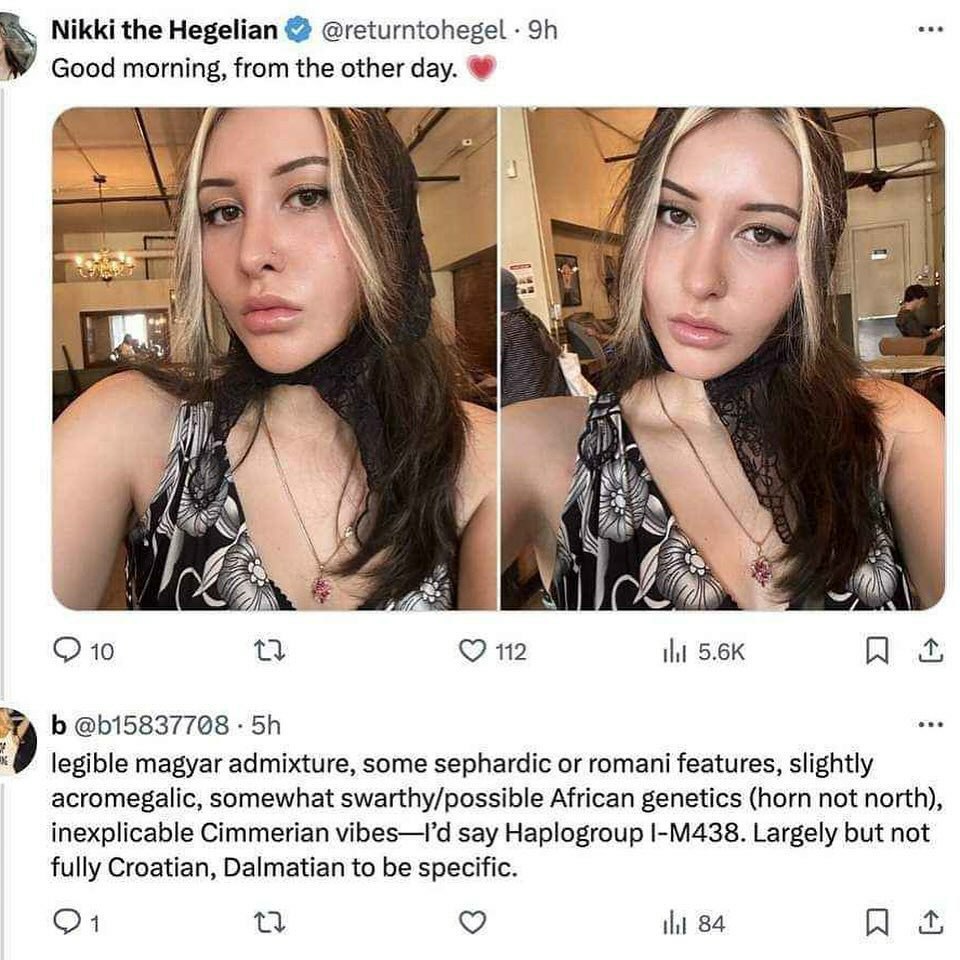Open the @returntohegel profile link
The image size is (960, 960).
(x=413, y=30)
